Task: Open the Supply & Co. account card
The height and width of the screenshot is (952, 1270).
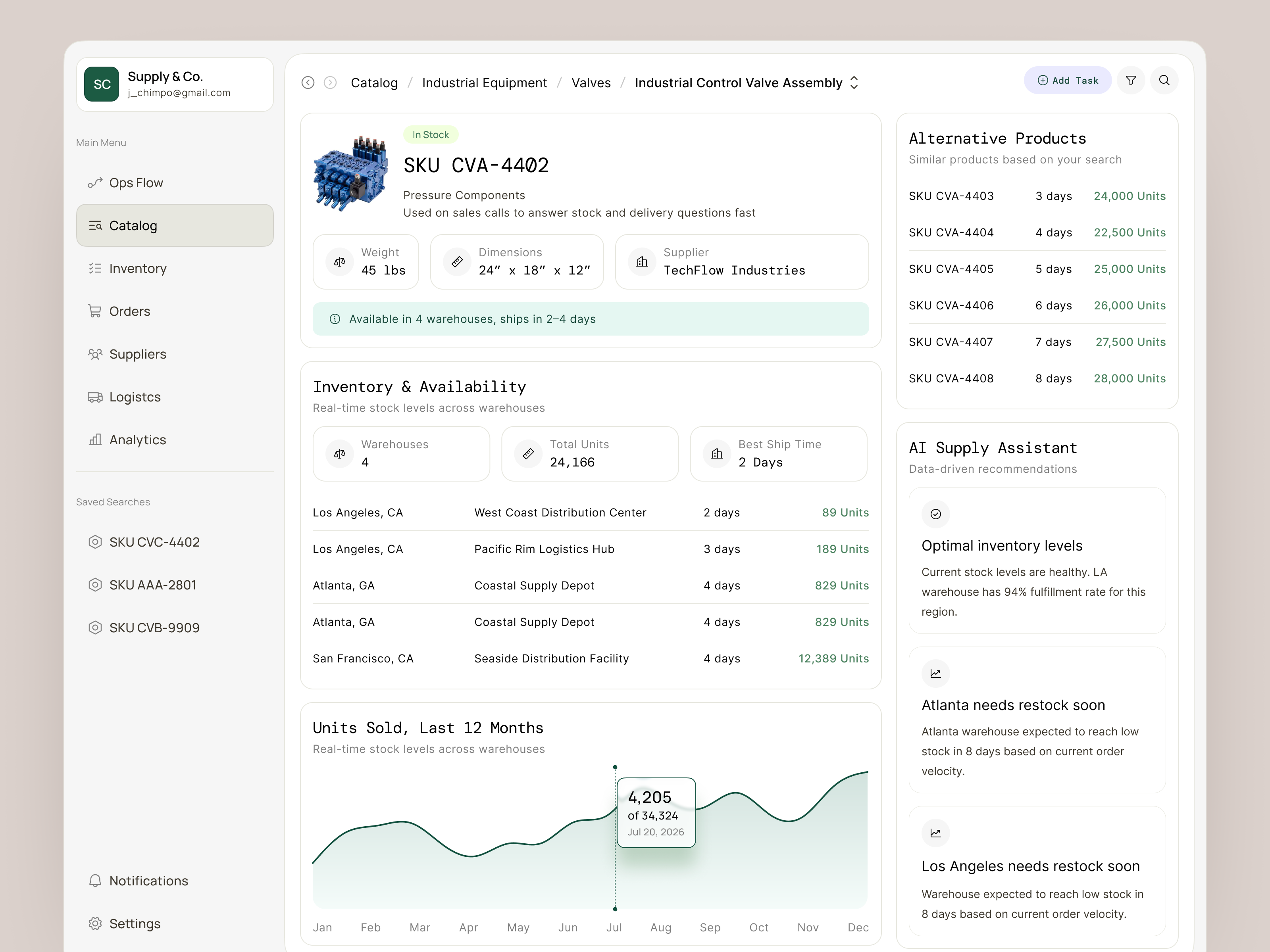Action: pyautogui.click(x=175, y=84)
